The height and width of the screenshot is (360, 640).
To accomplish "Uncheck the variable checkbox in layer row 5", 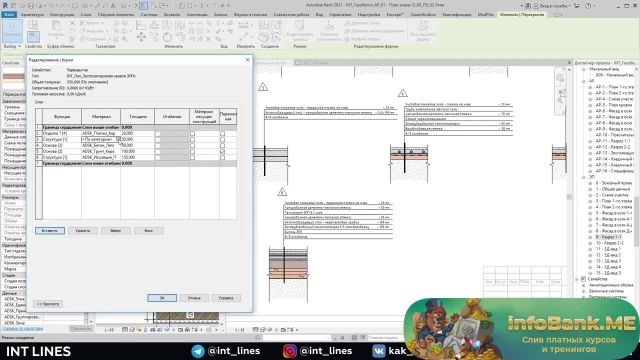I will click(x=222, y=151).
